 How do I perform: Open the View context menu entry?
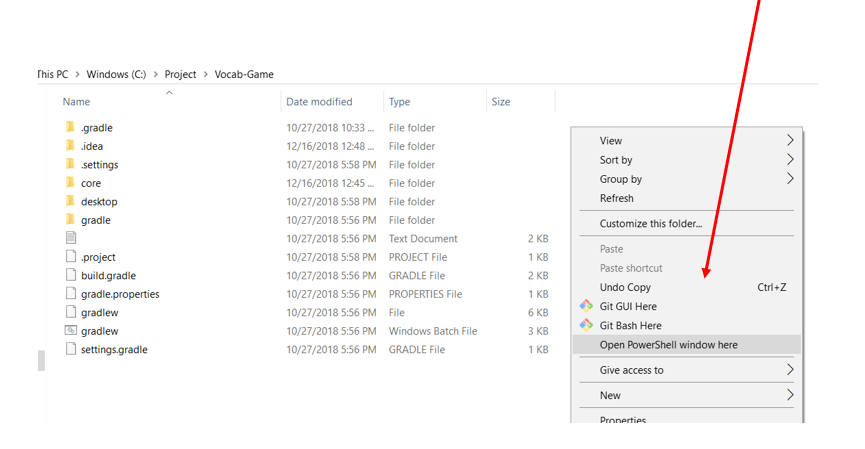click(686, 141)
